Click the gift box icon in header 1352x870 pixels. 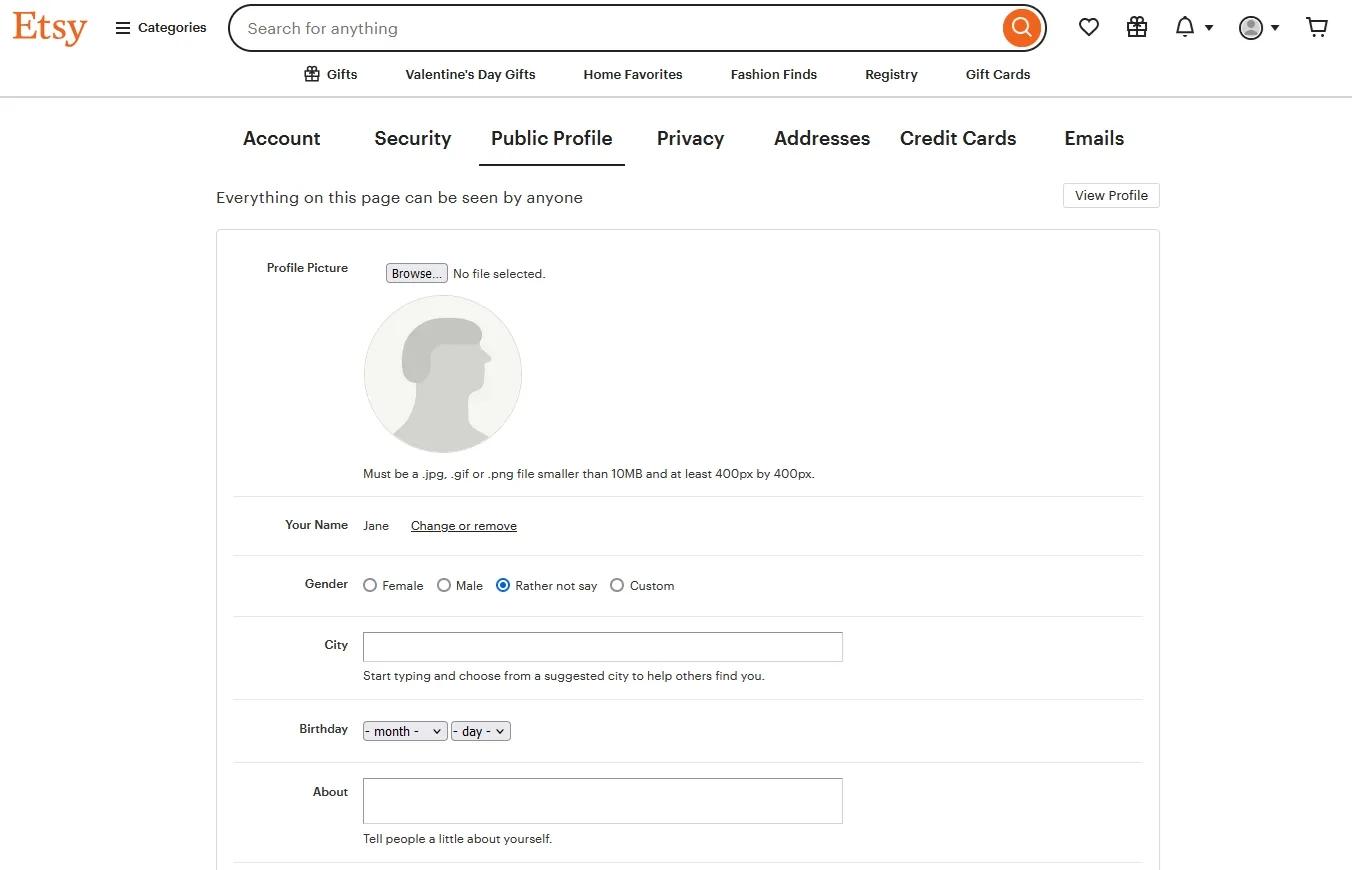click(1137, 28)
